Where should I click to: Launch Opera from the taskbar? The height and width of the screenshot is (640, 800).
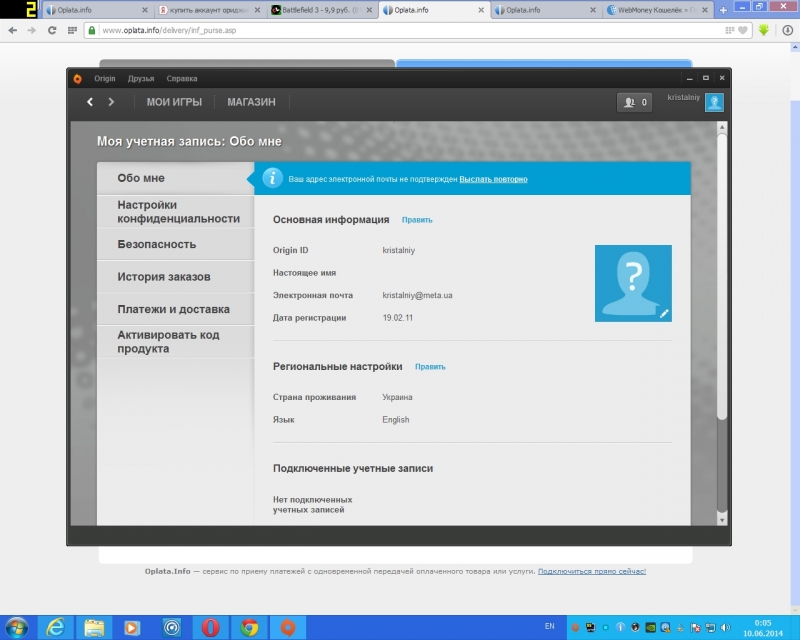click(210, 628)
